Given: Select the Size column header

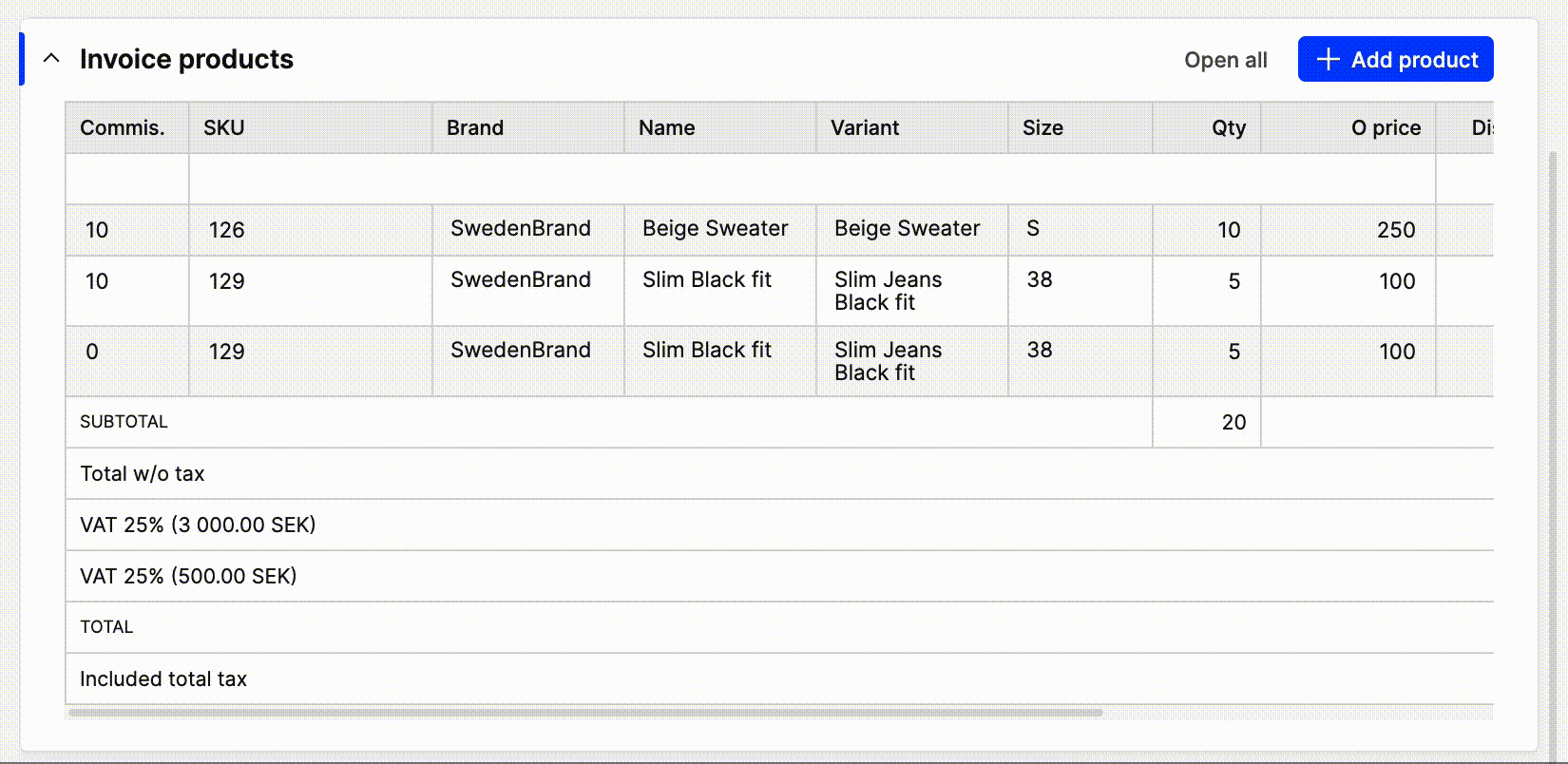Looking at the screenshot, I should (1042, 128).
